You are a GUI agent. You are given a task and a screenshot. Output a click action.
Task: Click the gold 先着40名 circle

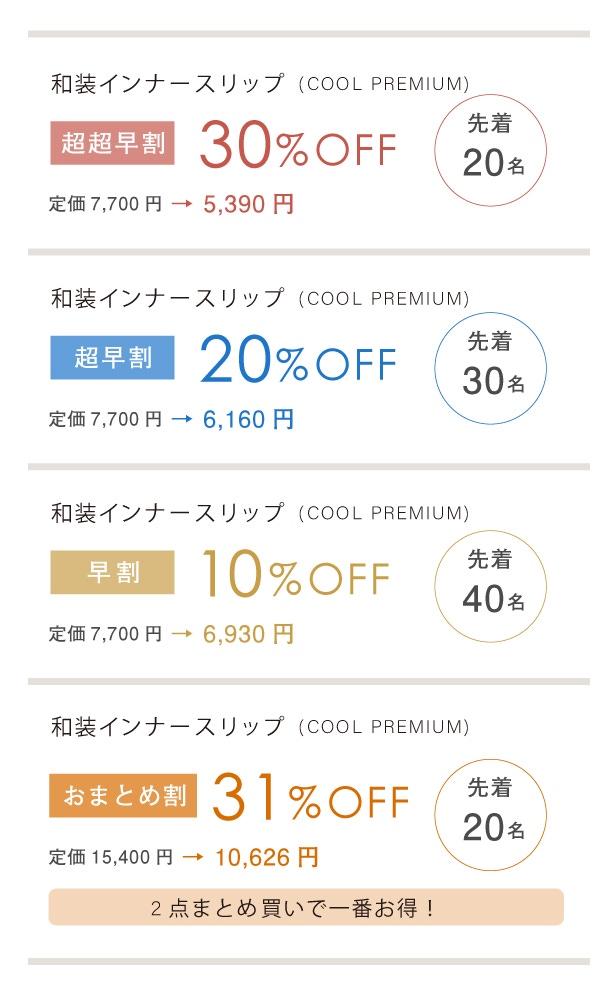[x=491, y=586]
